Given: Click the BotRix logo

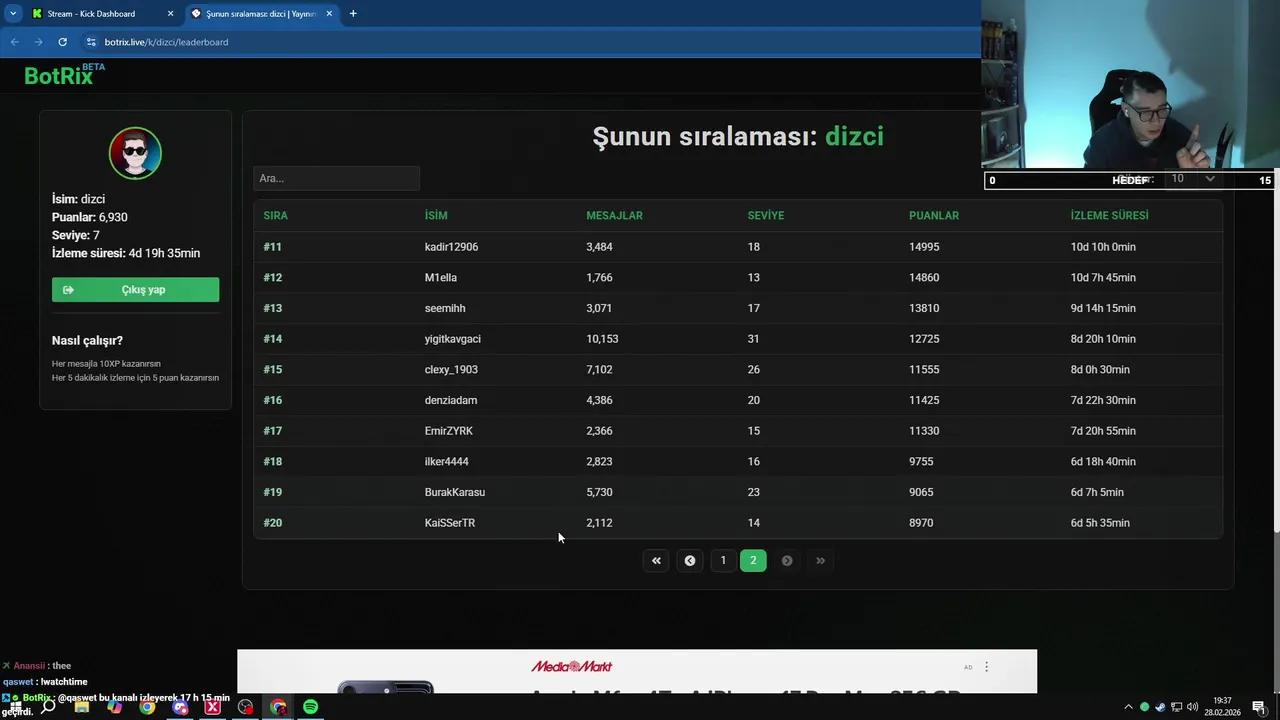Looking at the screenshot, I should tap(64, 75).
